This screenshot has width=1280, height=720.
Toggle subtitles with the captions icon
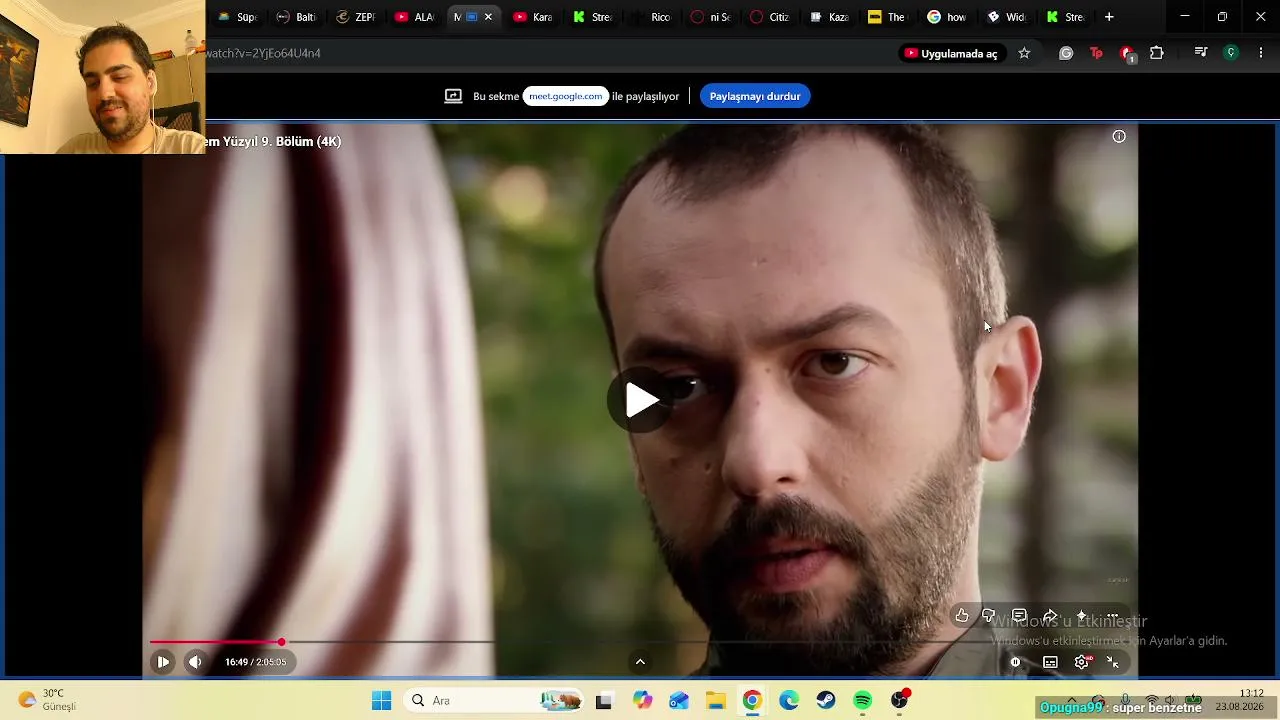click(1050, 662)
